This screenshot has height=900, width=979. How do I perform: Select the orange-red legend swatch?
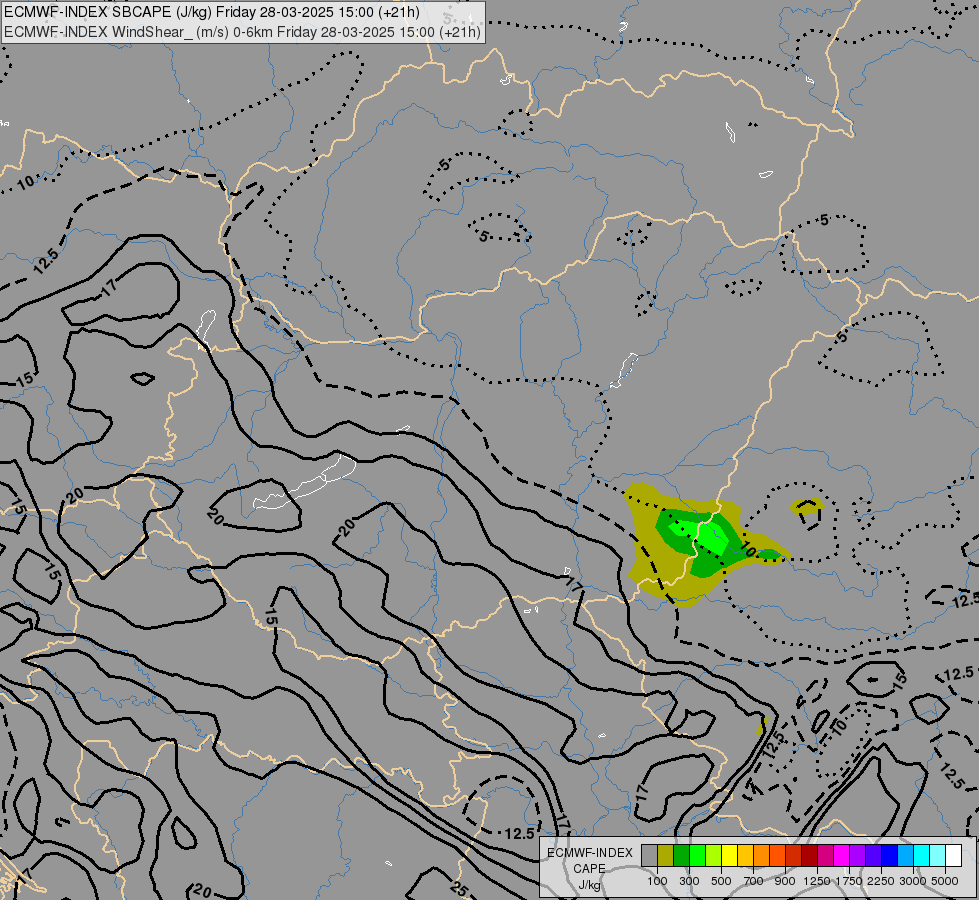[x=777, y=856]
